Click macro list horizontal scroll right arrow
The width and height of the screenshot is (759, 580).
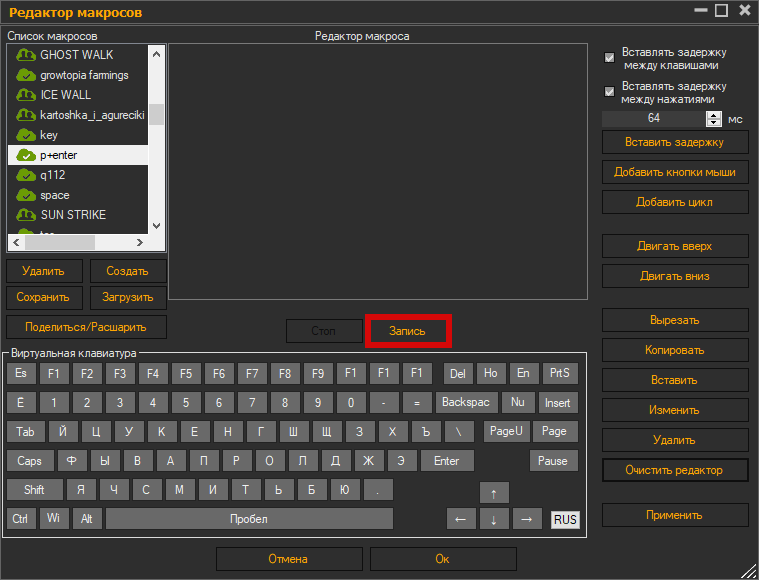[140, 242]
